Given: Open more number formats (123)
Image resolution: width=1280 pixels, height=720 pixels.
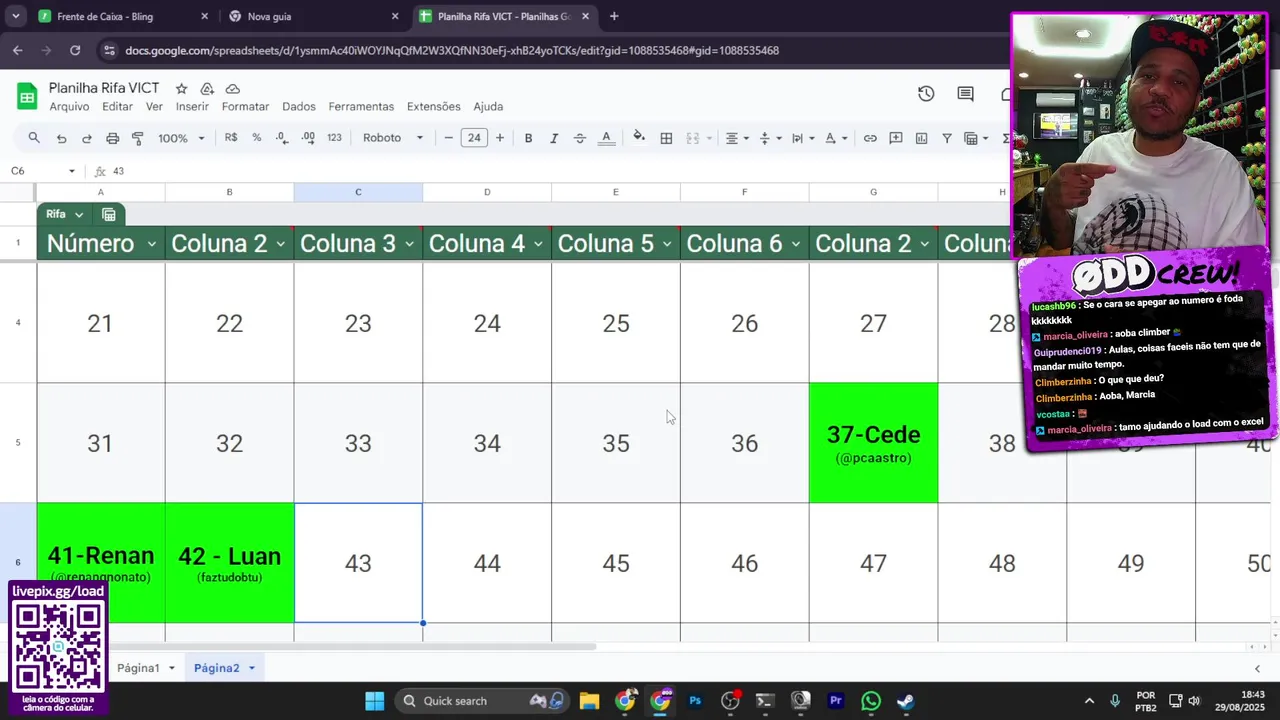Looking at the screenshot, I should [334, 138].
